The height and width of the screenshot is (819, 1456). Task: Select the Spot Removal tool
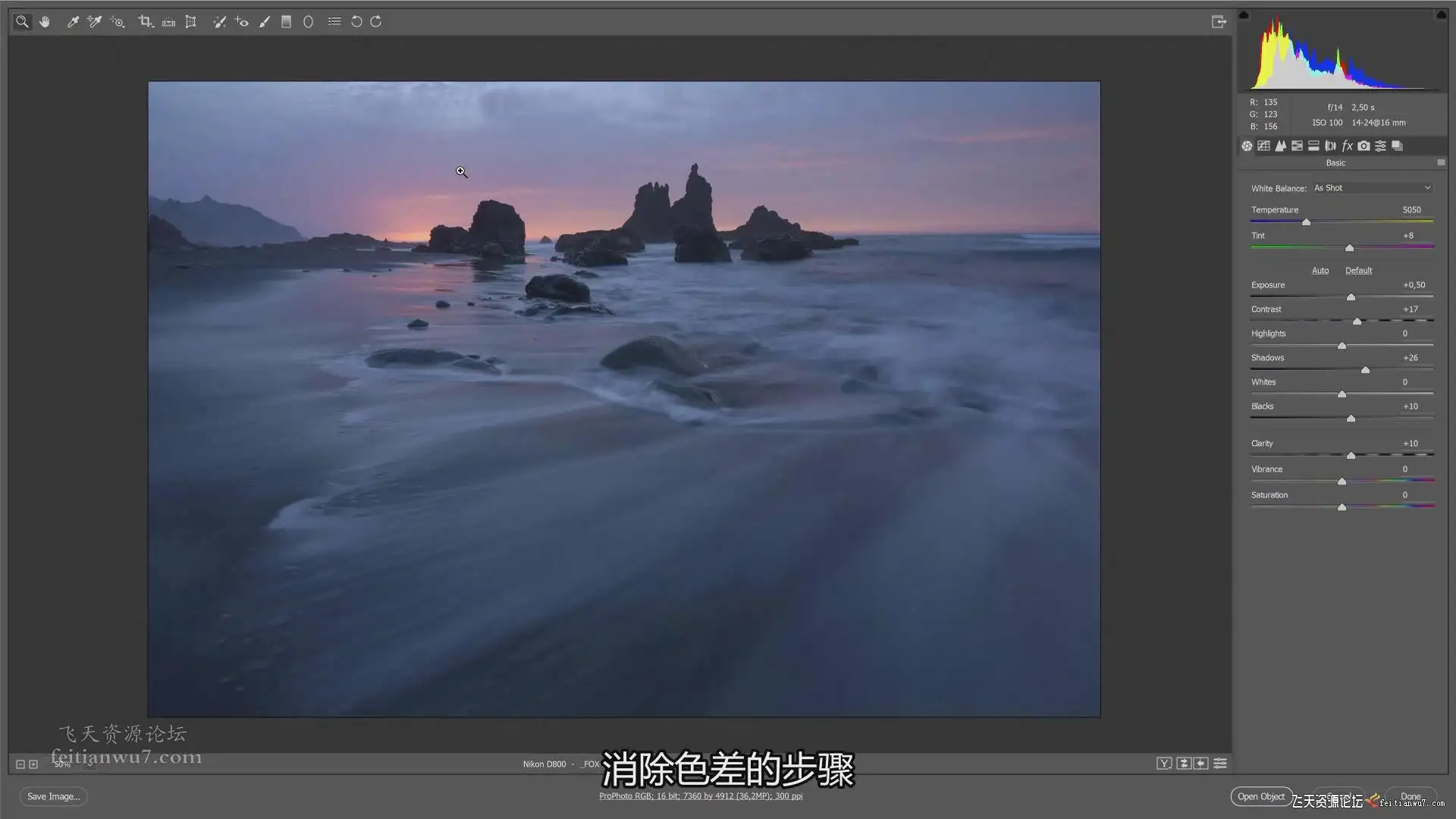(x=219, y=21)
